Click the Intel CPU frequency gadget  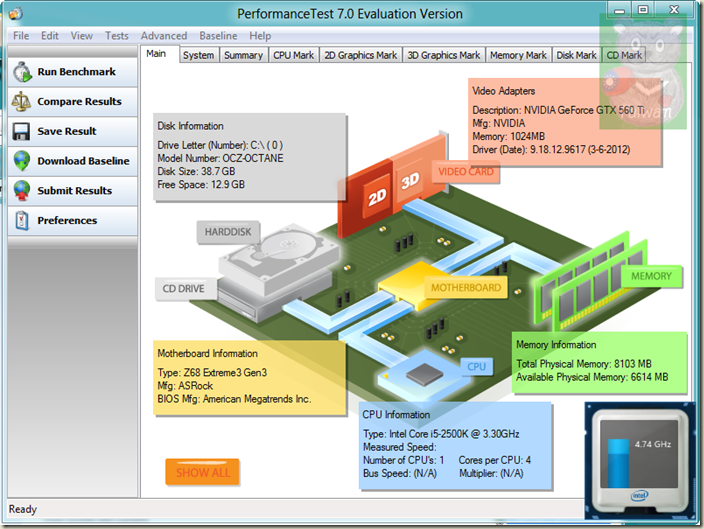[x=639, y=459]
